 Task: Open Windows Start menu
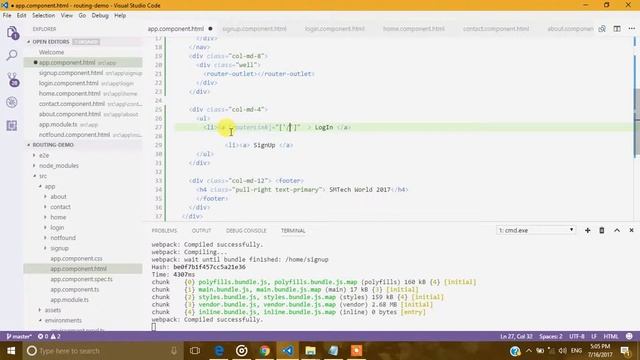pos(11,351)
